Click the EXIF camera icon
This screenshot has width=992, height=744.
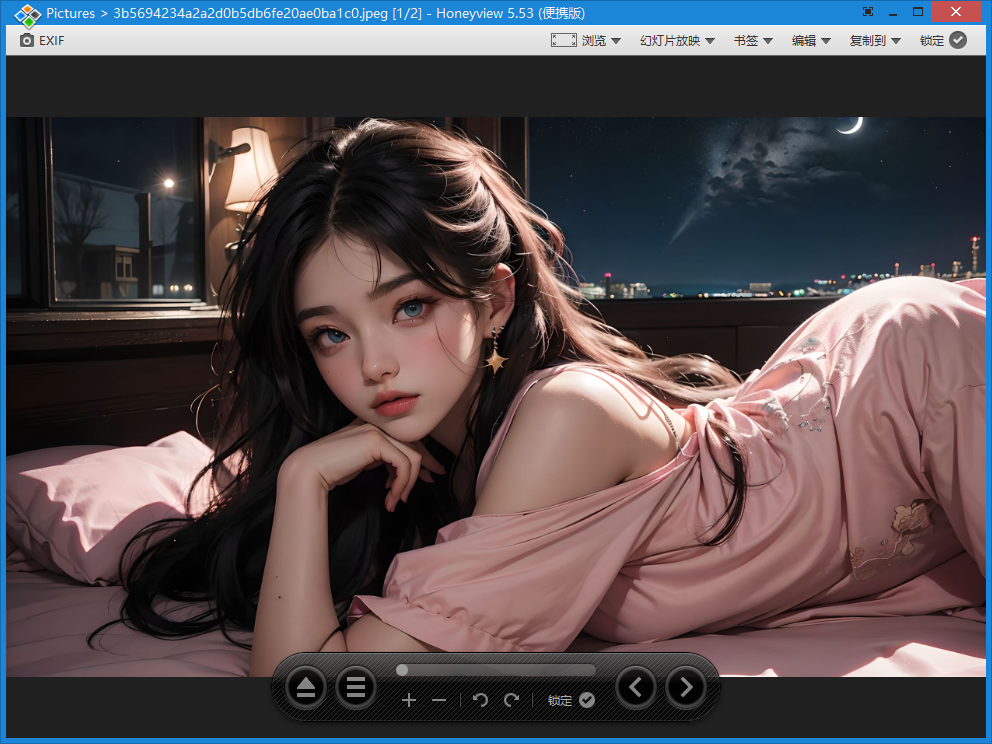27,41
